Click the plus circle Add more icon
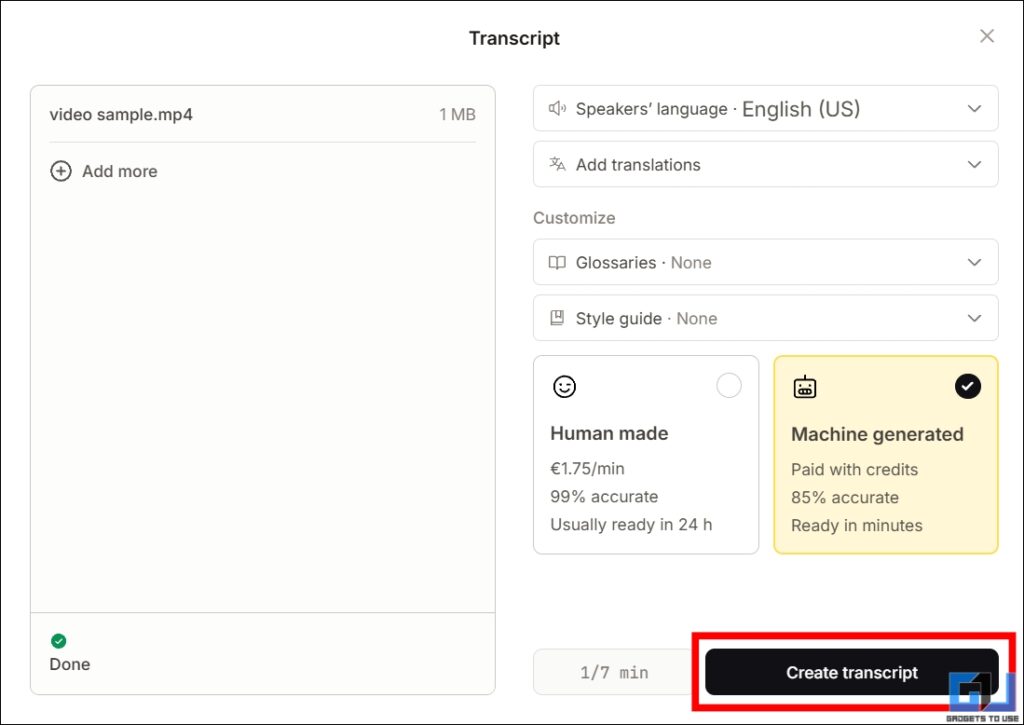1024x725 pixels. click(61, 171)
